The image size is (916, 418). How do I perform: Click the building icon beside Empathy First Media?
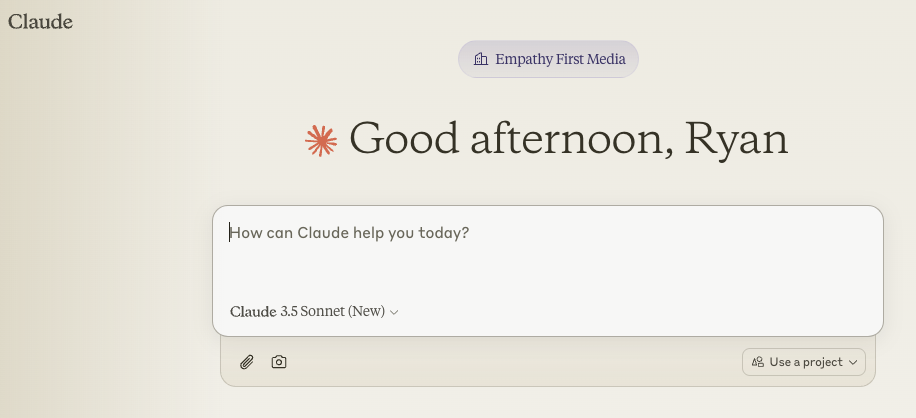pyautogui.click(x=481, y=59)
